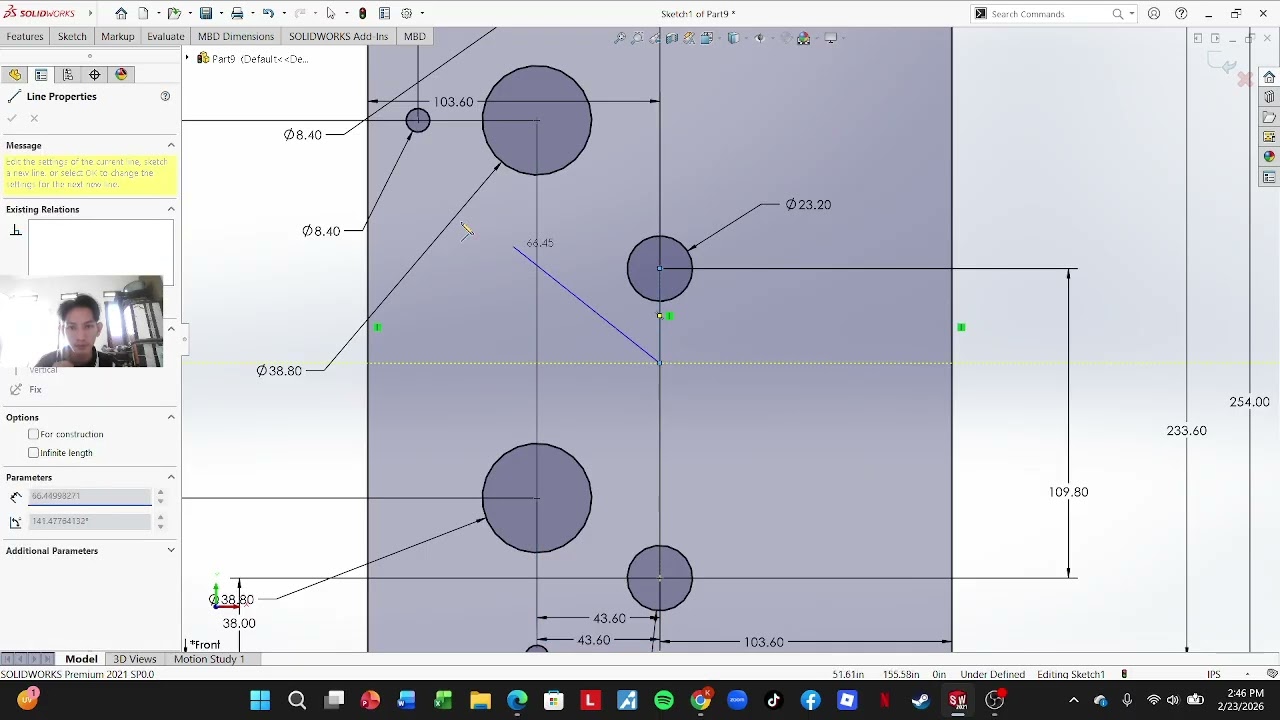Enable the For construction checkbox

34,434
